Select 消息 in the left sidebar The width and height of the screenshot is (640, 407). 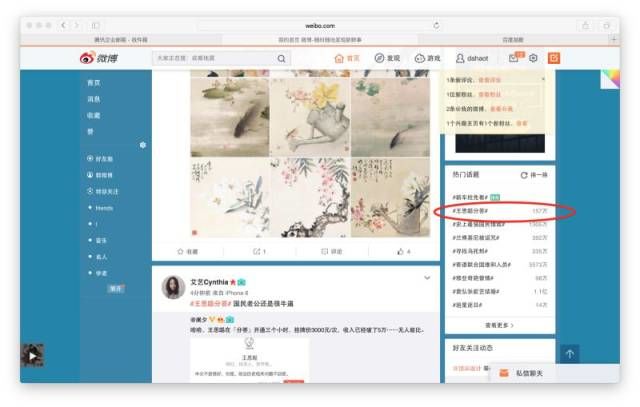(93, 99)
